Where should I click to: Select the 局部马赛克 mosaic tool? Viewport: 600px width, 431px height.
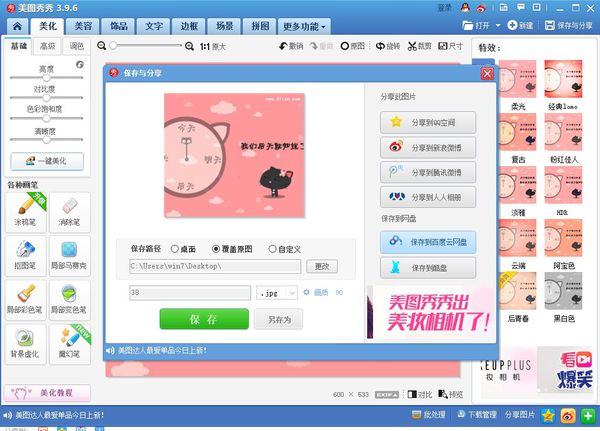point(70,256)
